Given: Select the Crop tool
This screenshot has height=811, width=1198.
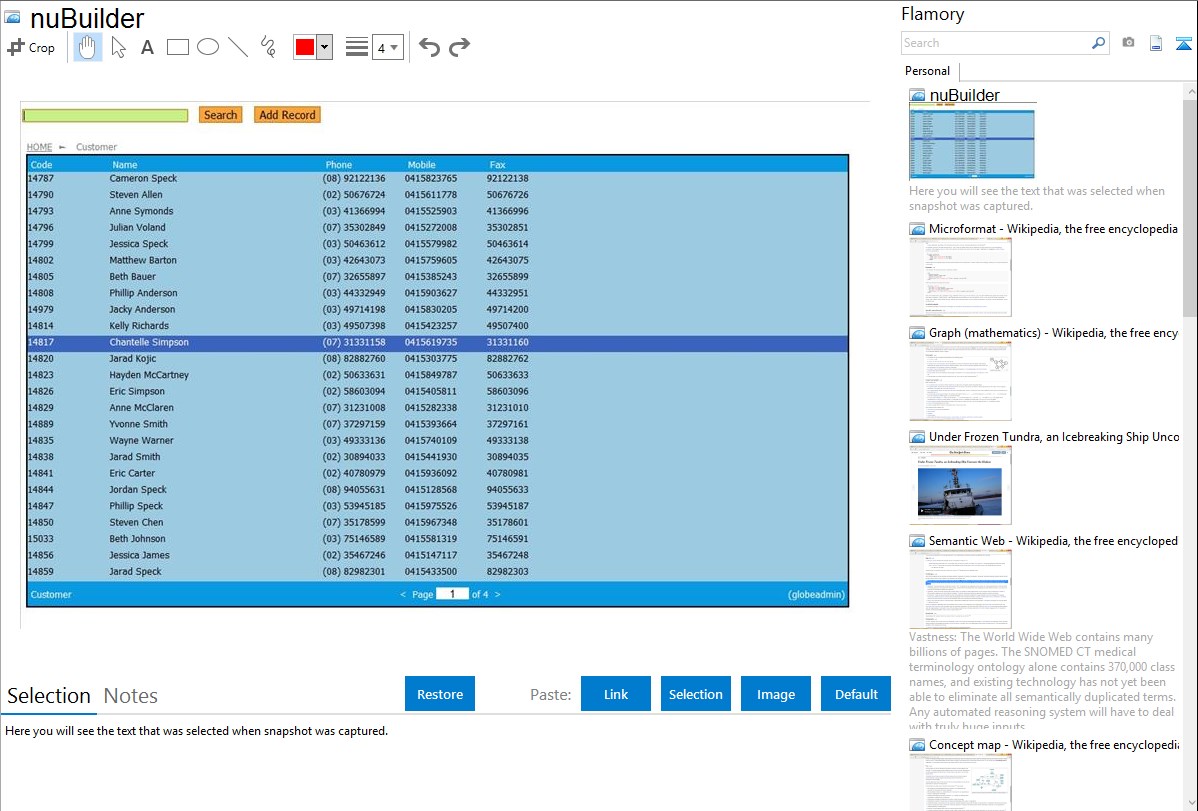Looking at the screenshot, I should tap(31, 47).
